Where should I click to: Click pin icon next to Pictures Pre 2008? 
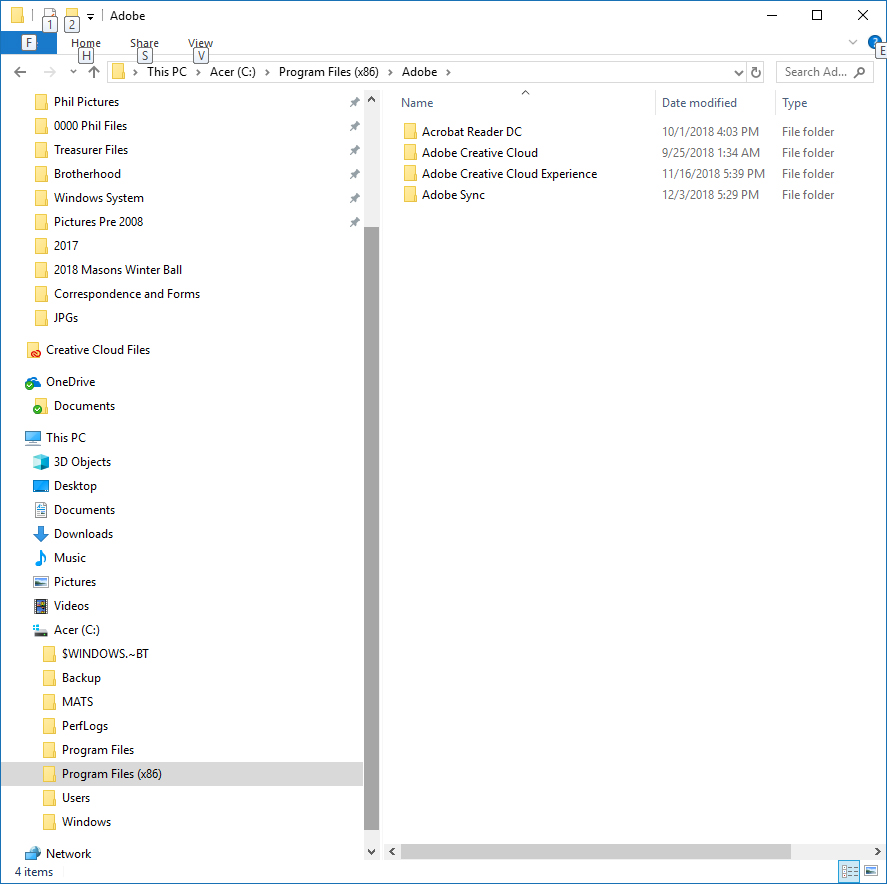point(355,222)
